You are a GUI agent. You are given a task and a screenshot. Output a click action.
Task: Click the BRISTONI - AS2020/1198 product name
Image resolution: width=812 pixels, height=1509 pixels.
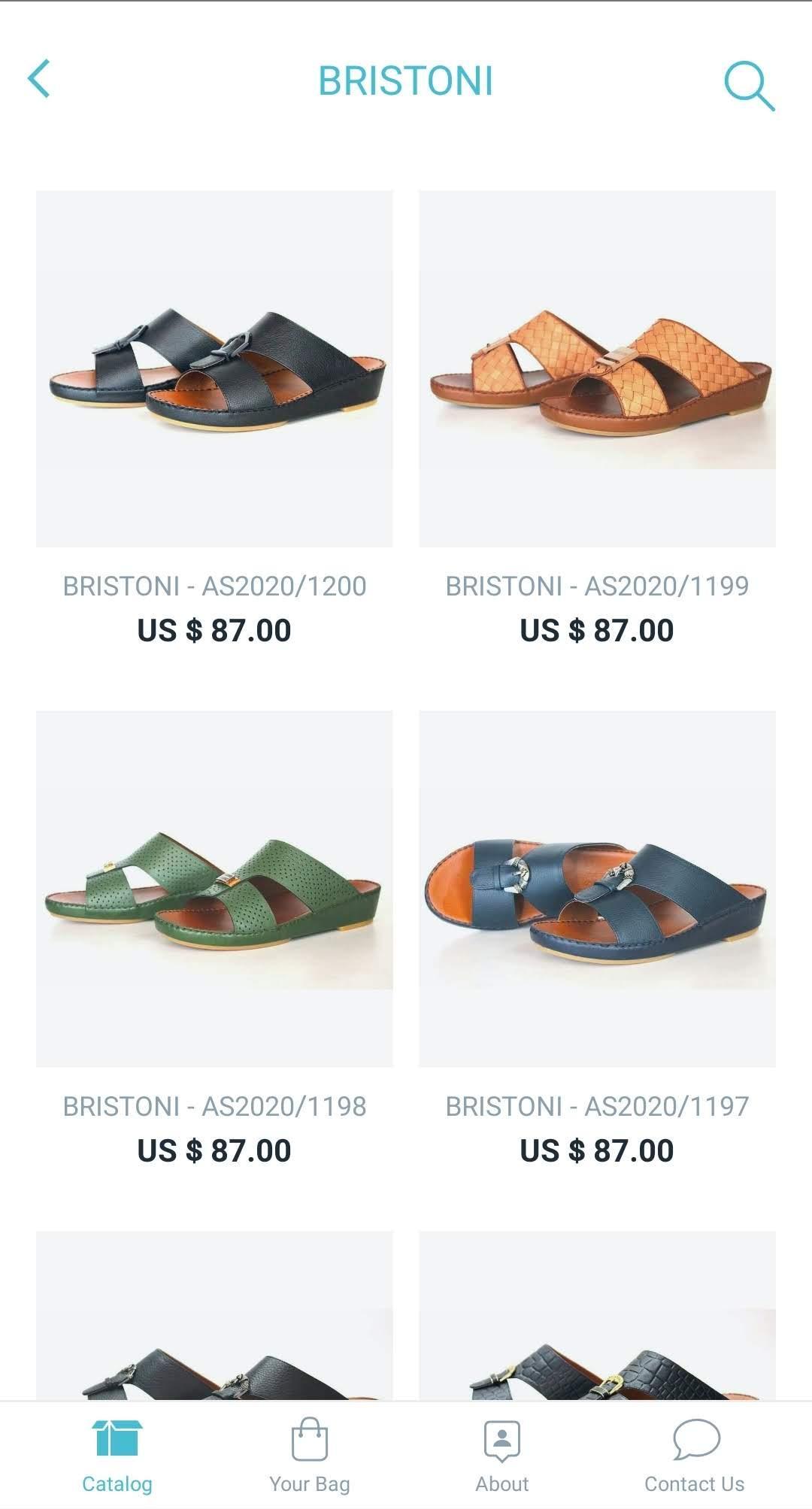point(214,1106)
